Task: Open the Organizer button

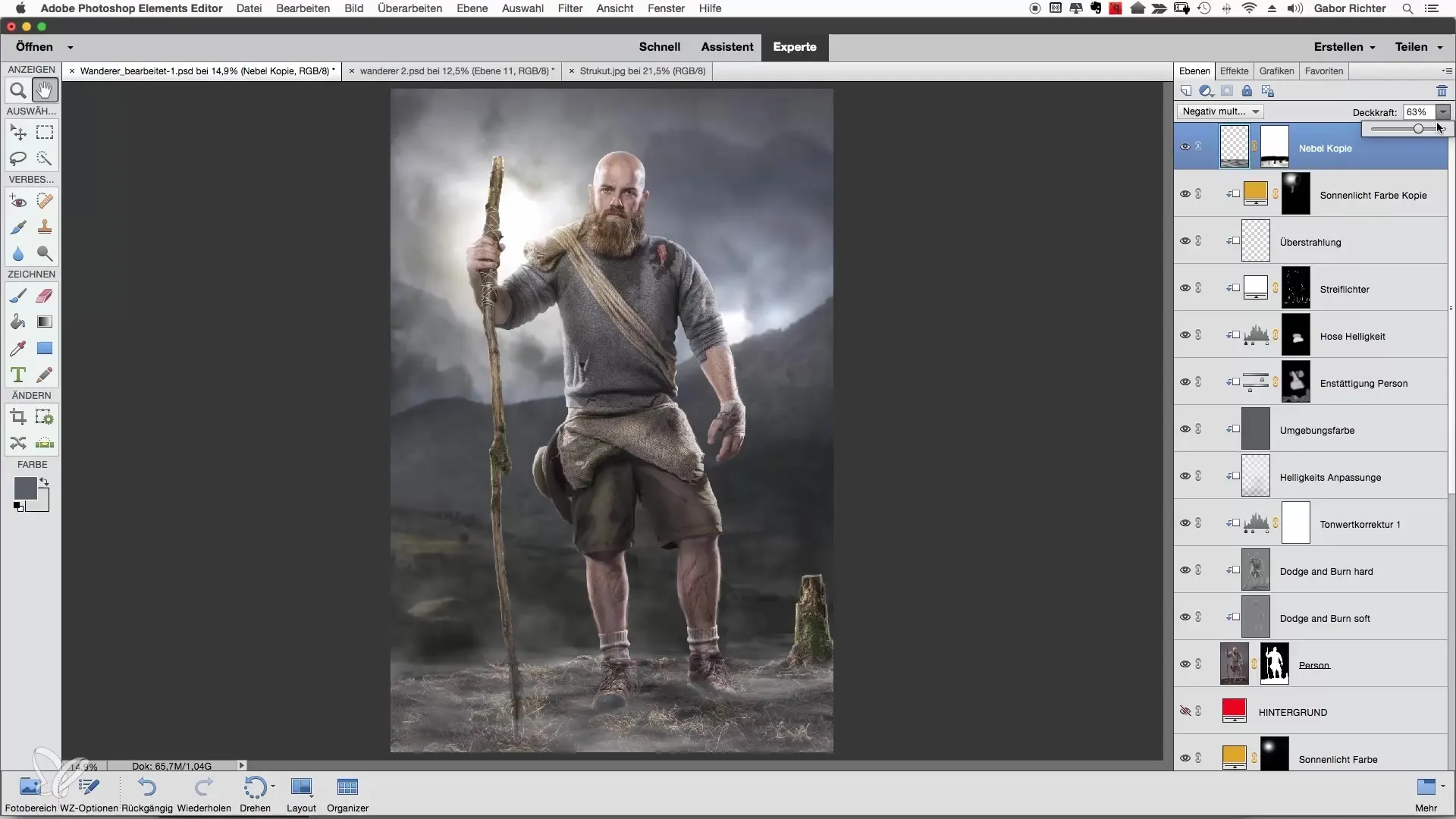Action: point(348,794)
